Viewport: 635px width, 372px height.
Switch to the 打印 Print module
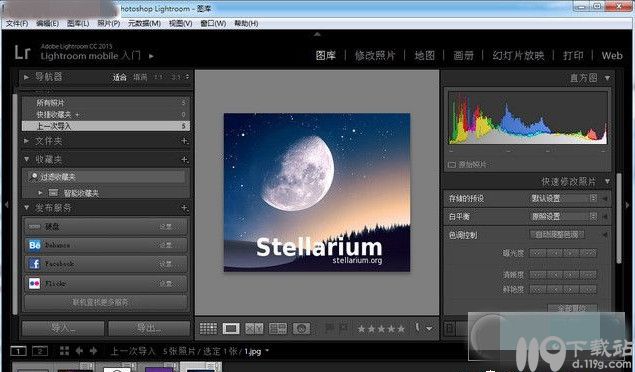pos(573,55)
